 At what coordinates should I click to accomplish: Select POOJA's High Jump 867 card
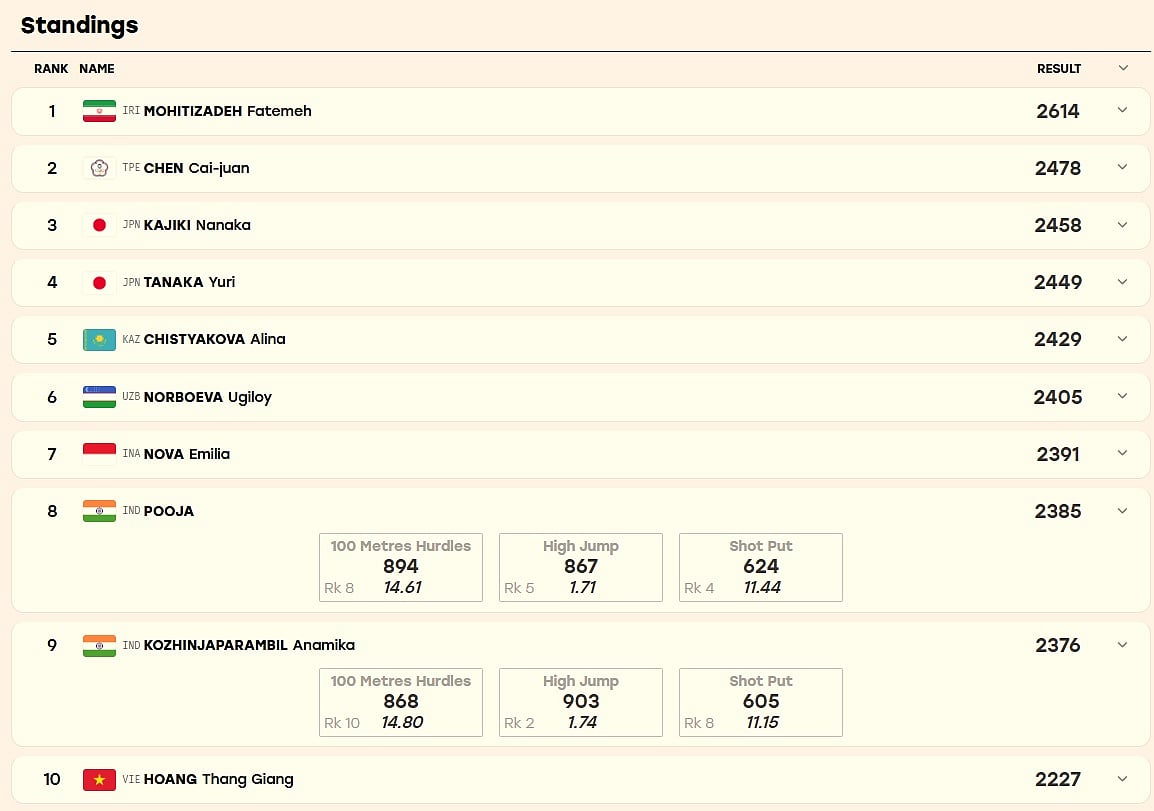tap(581, 567)
